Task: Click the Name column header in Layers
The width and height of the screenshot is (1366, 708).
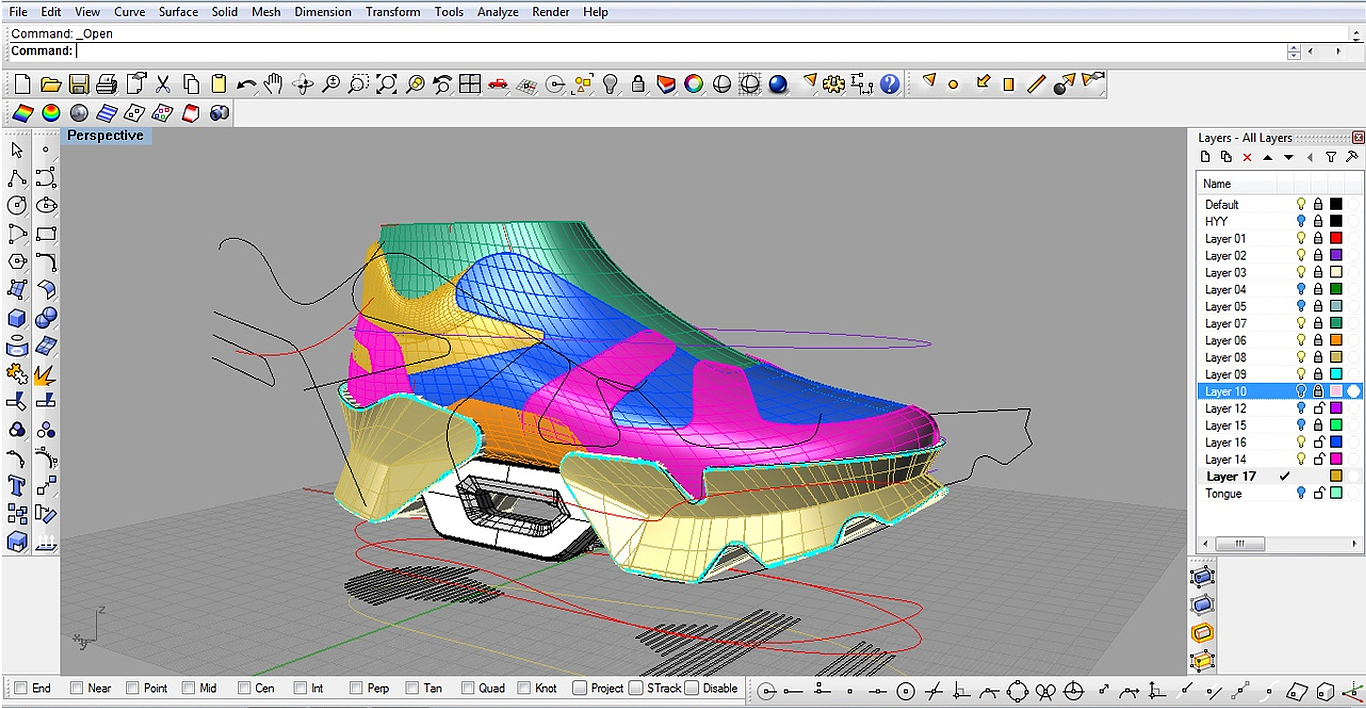Action: [1217, 184]
